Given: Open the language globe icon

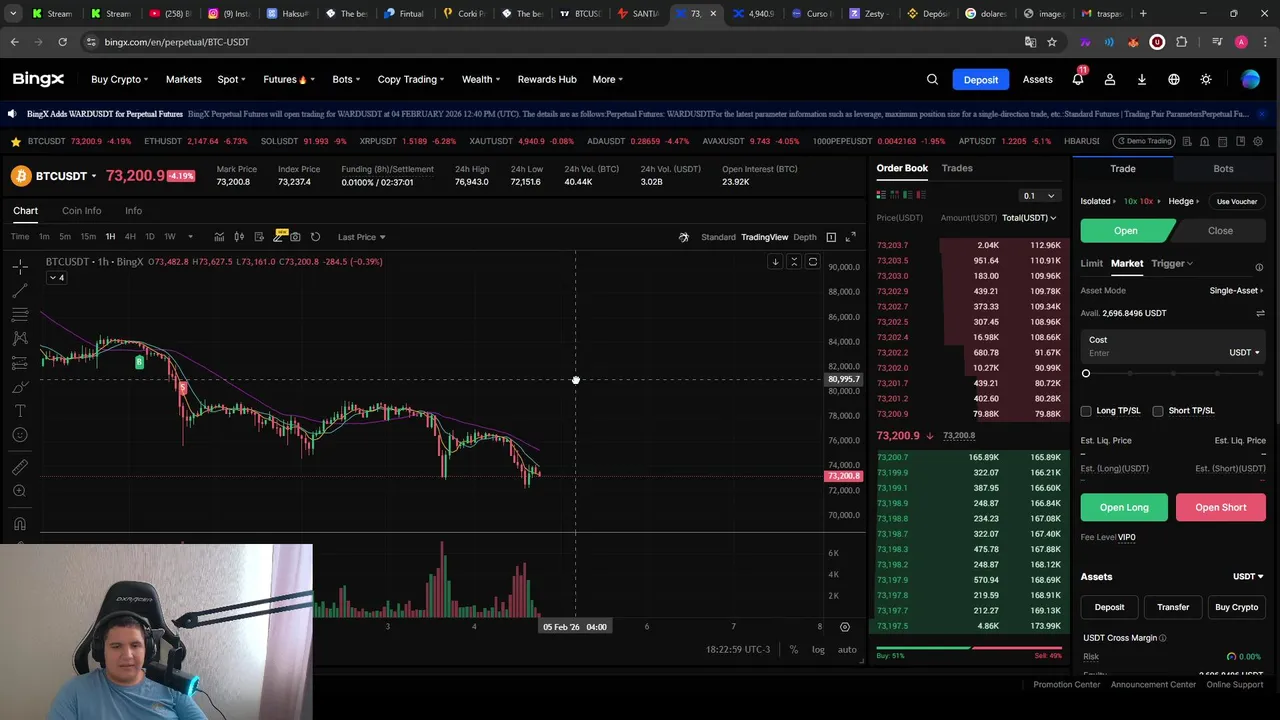Looking at the screenshot, I should (1174, 79).
